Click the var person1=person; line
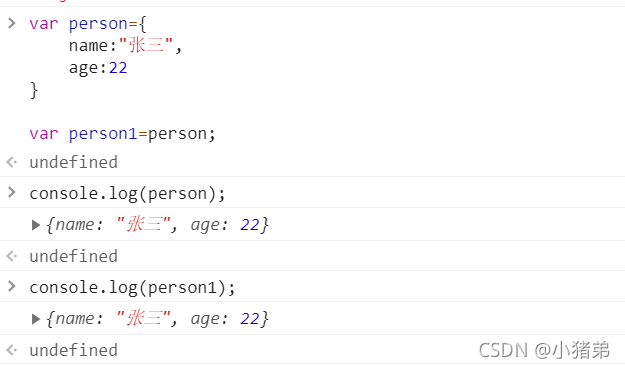This screenshot has width=625, height=368. pyautogui.click(x=122, y=134)
